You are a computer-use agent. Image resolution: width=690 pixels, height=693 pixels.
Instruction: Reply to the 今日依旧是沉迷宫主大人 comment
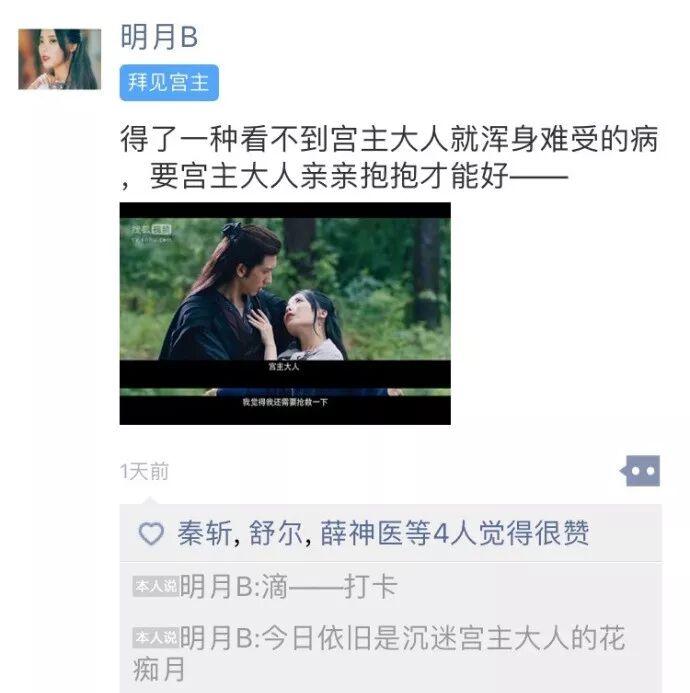coord(379,655)
